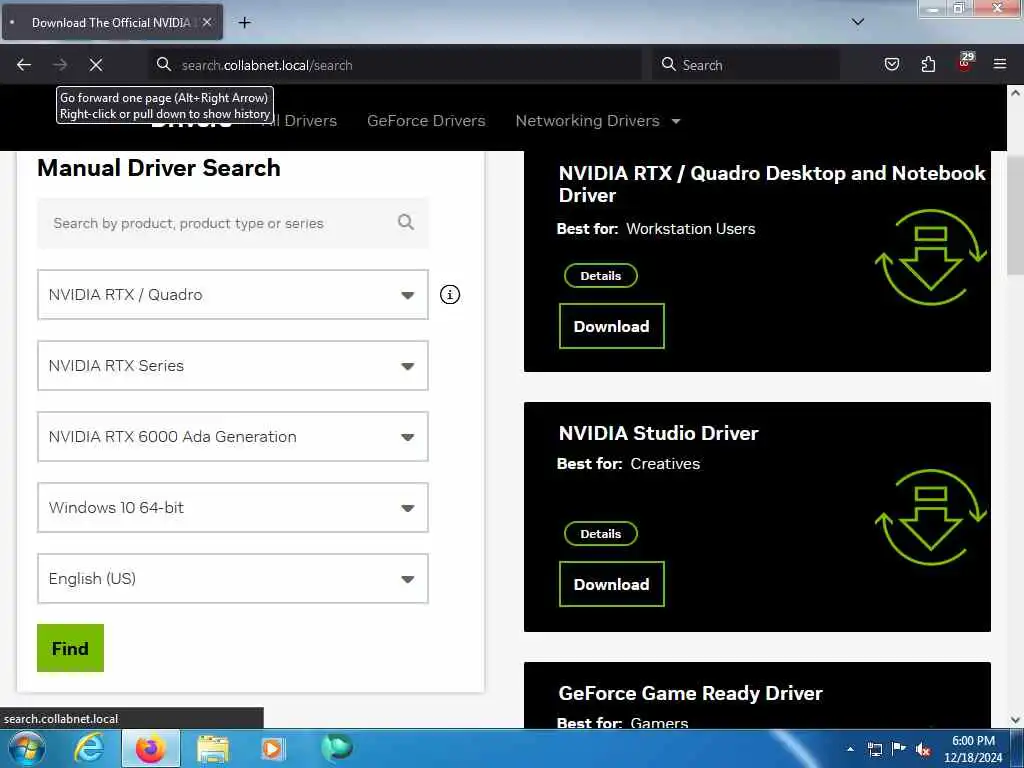Open a new browser tab
Screen dimensions: 1024x768
pyautogui.click(x=244, y=23)
